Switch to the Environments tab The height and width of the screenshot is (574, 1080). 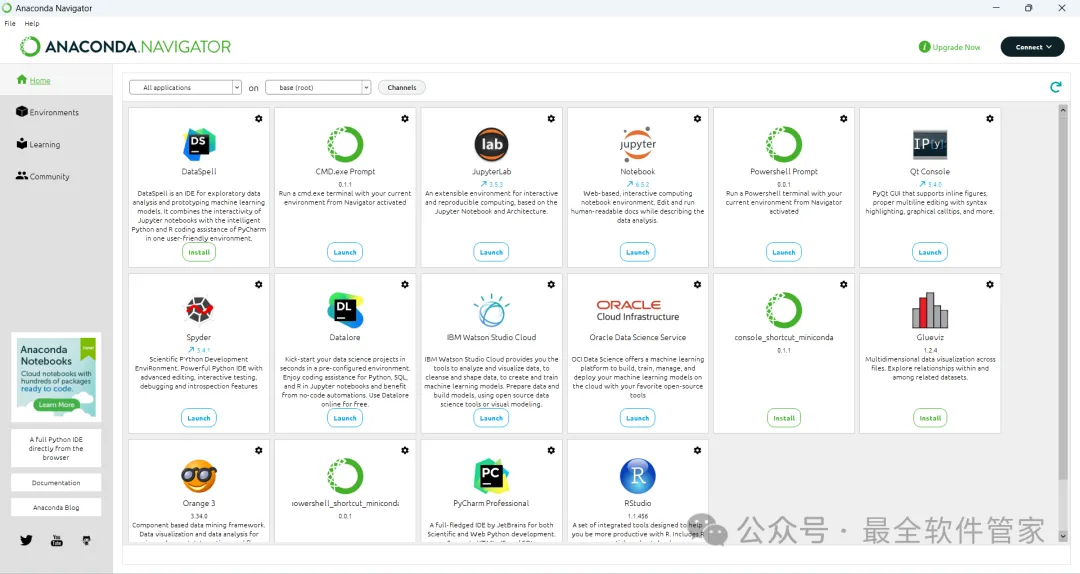click(48, 112)
